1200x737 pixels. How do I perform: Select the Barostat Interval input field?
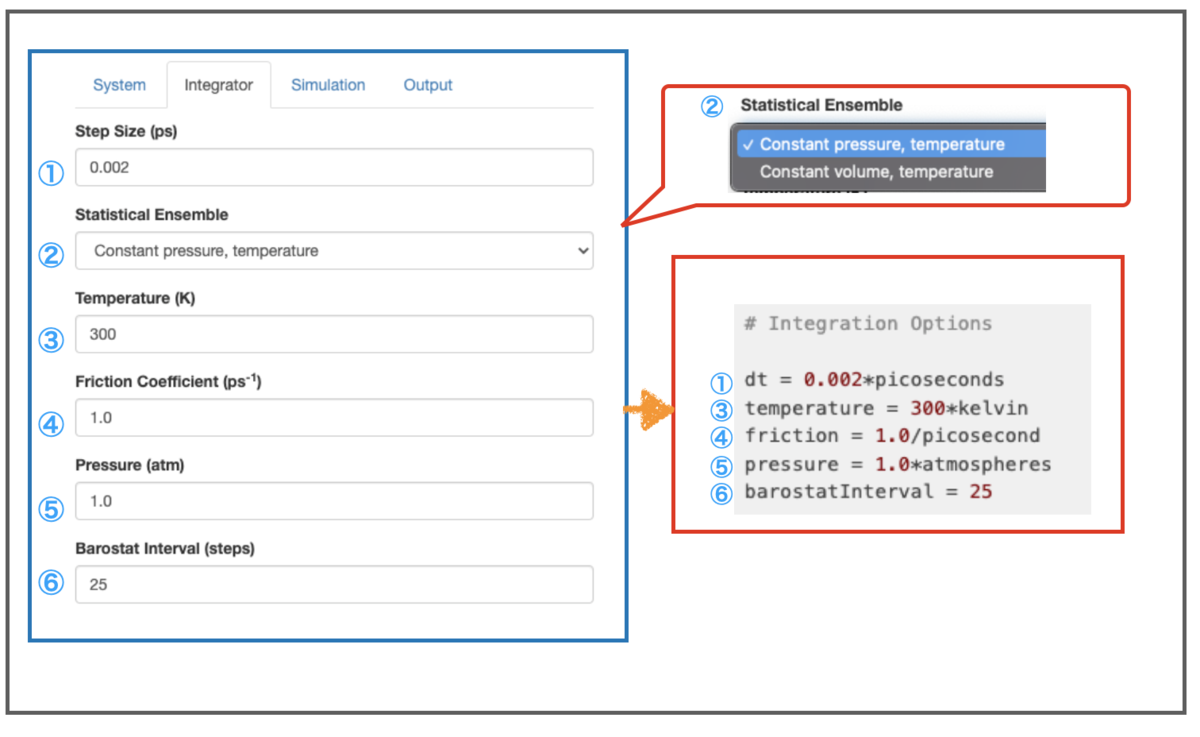click(334, 585)
